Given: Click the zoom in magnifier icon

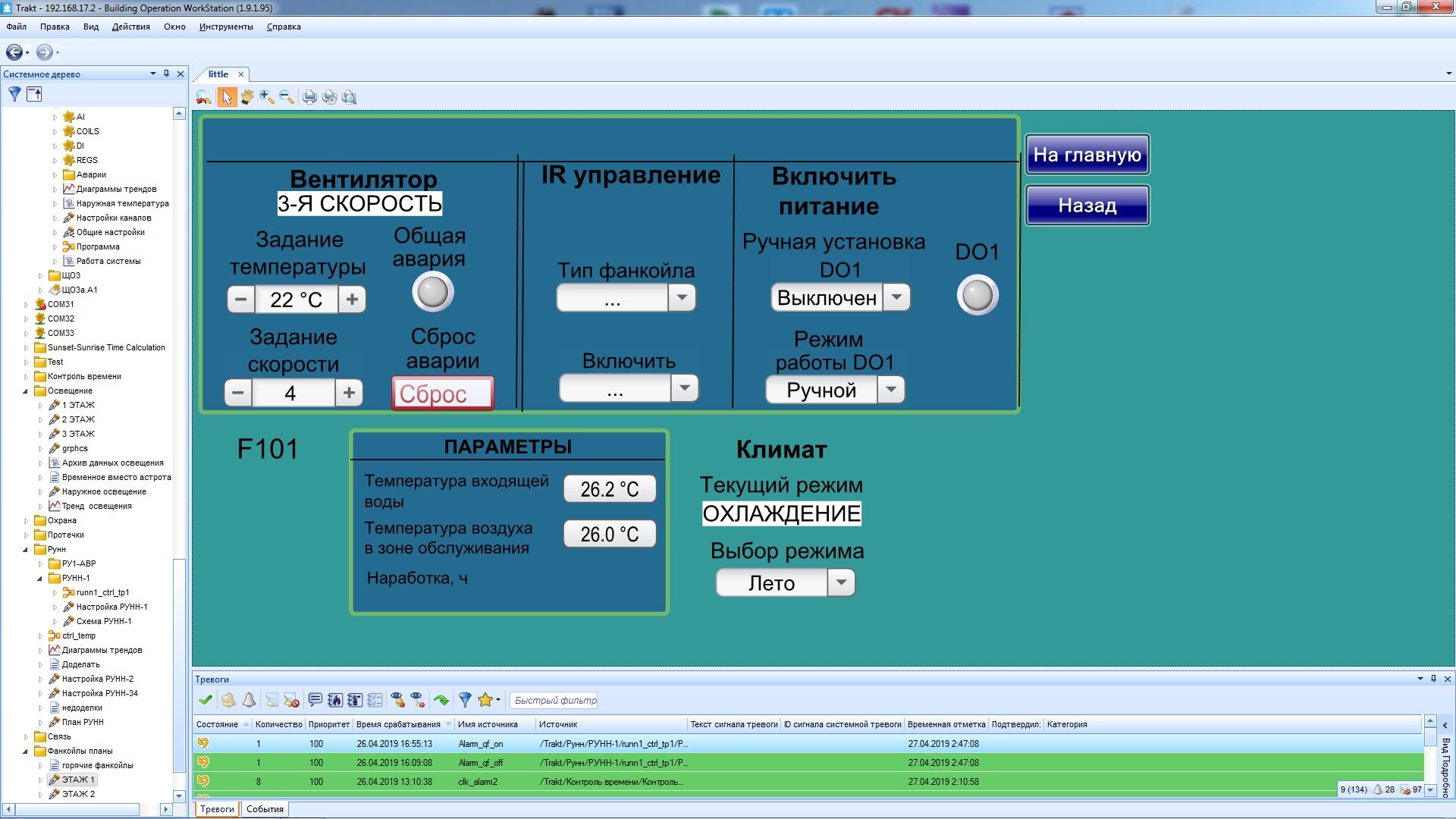Looking at the screenshot, I should coord(266,97).
